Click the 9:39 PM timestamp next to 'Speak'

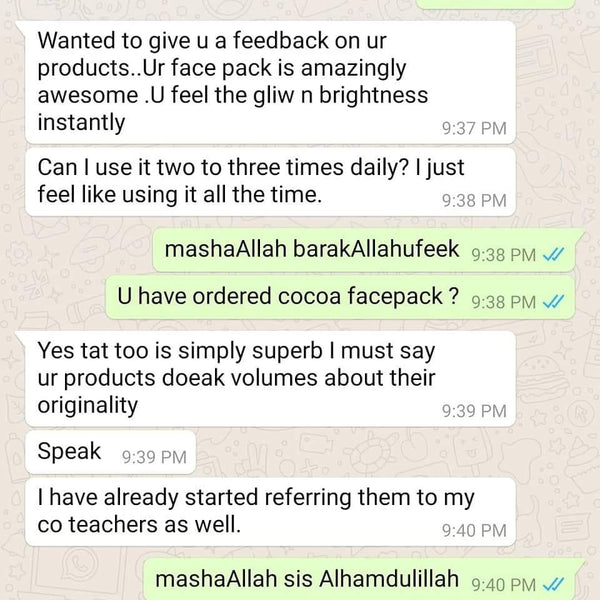154,457
